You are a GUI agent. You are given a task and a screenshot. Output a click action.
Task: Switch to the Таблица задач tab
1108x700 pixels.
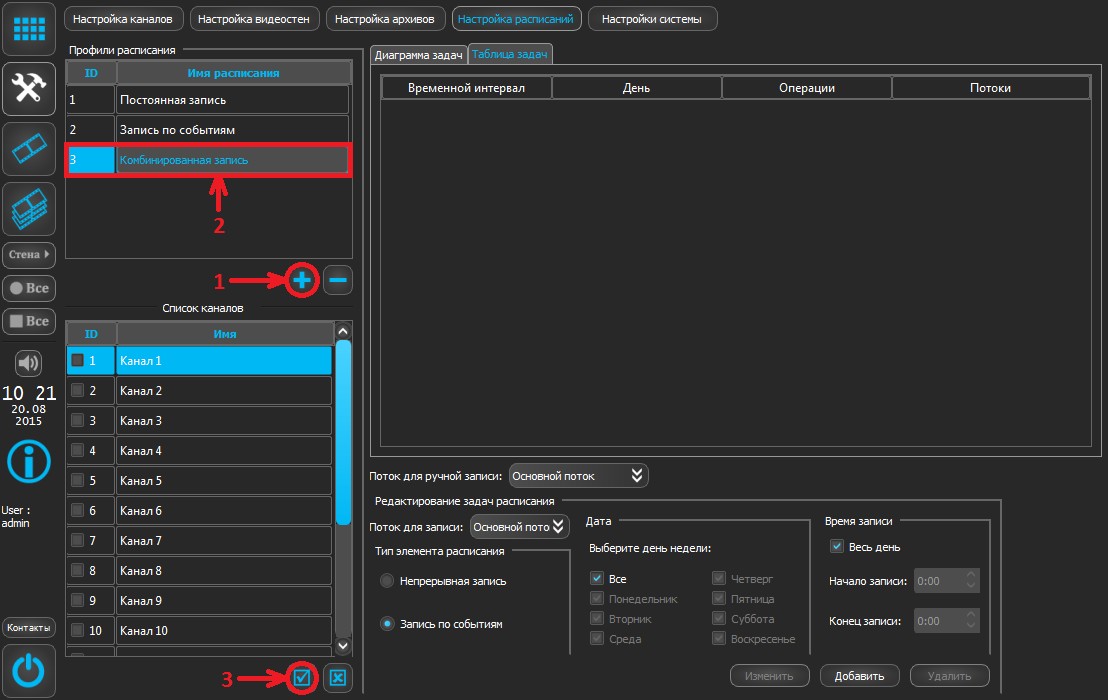click(x=510, y=56)
